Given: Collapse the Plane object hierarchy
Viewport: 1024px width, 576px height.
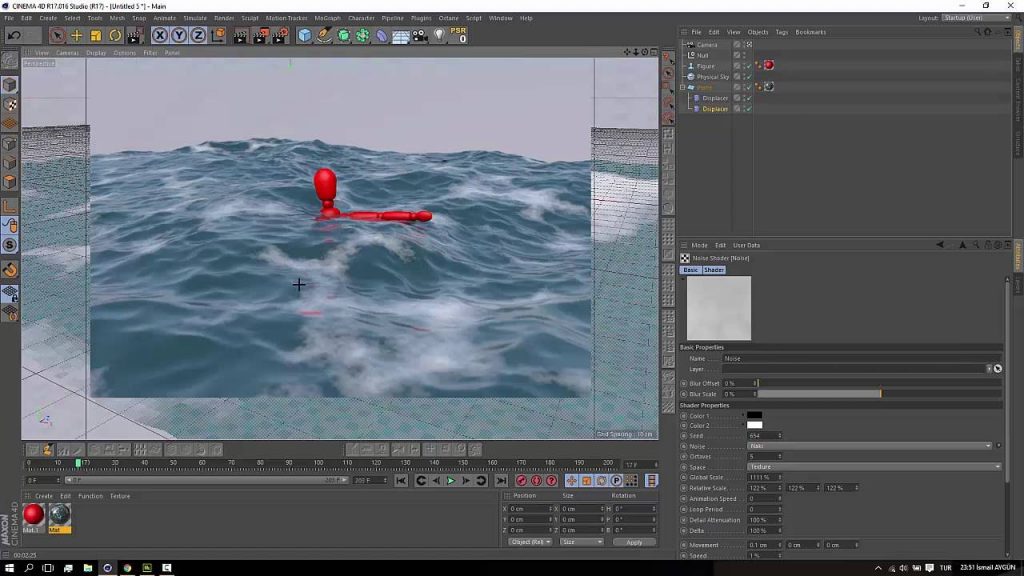Looking at the screenshot, I should pos(682,87).
